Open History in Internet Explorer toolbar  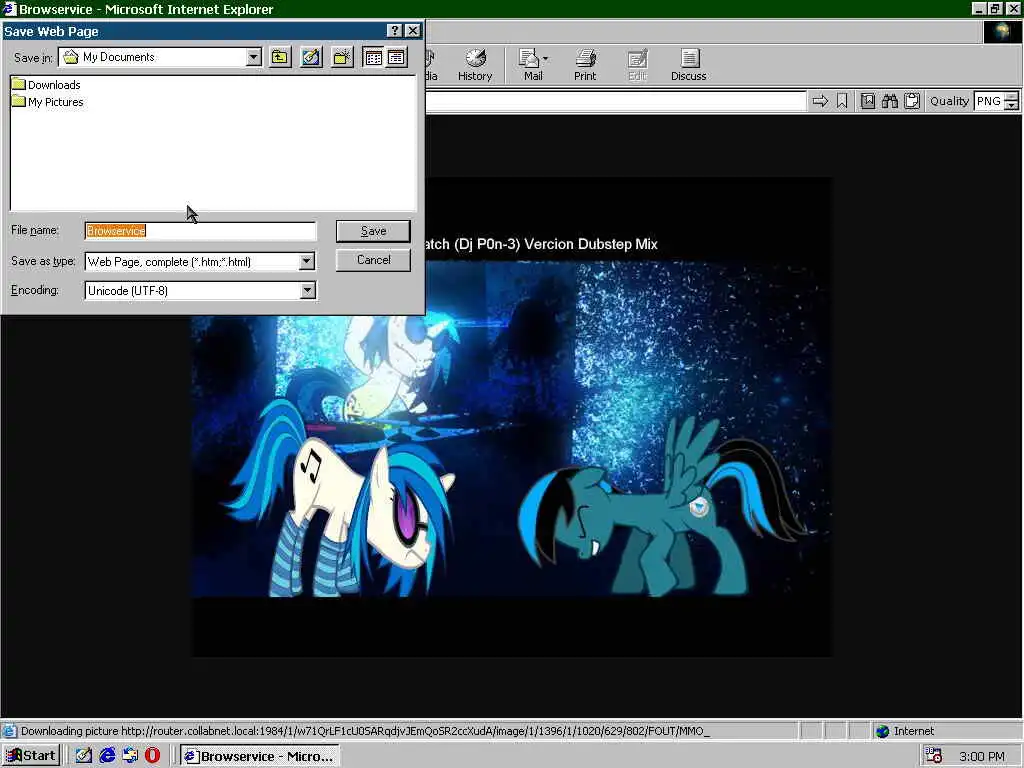point(475,65)
